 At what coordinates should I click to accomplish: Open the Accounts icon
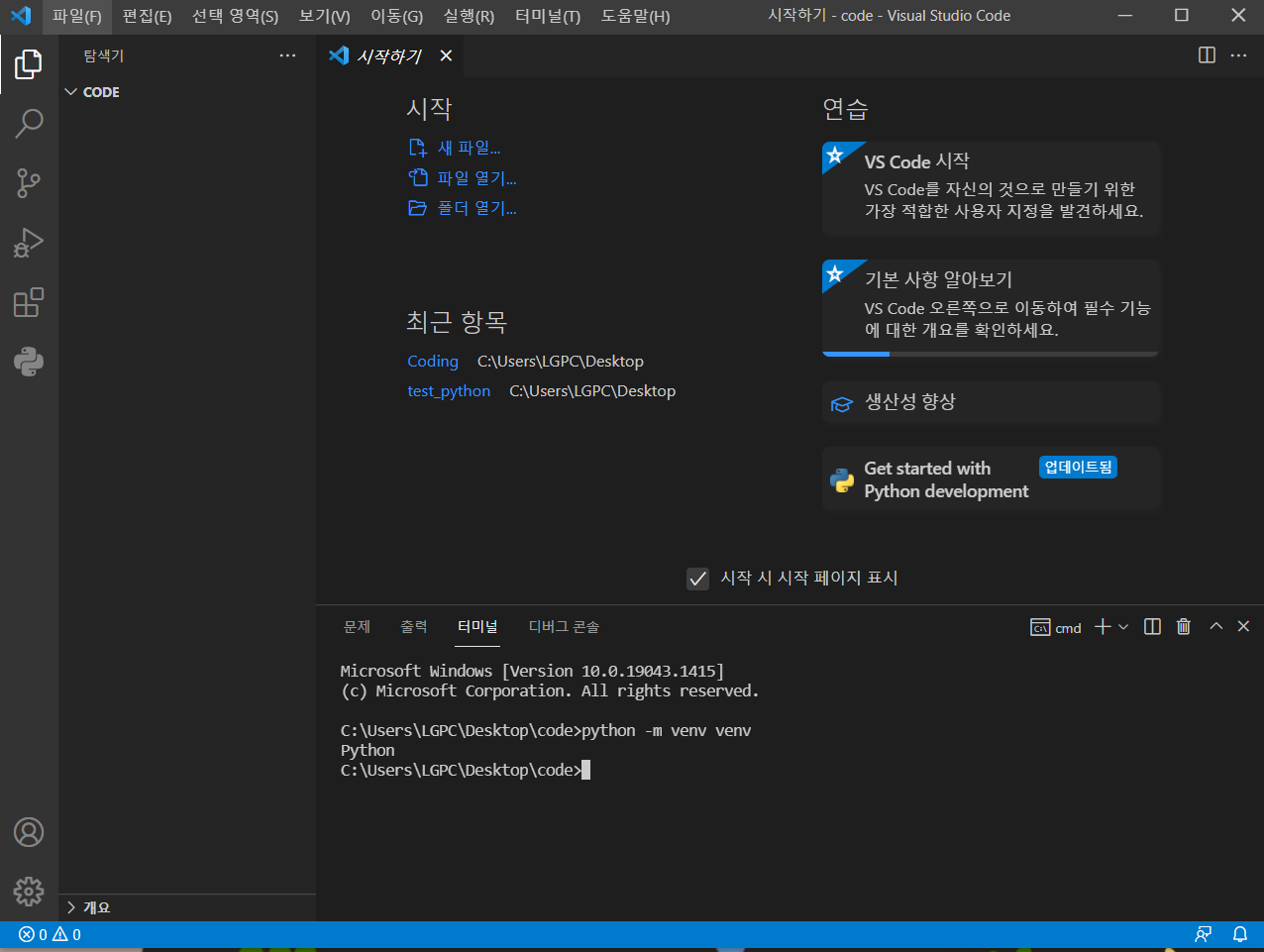point(29,832)
